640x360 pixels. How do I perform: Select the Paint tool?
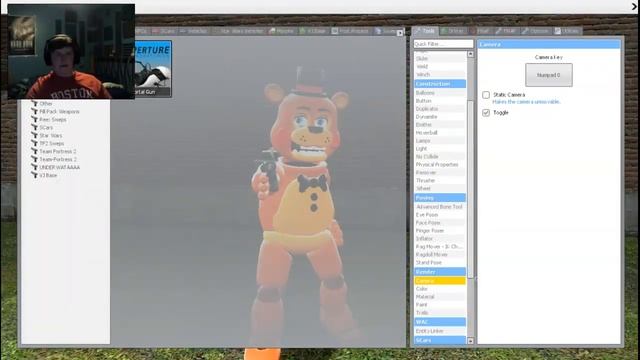click(440, 305)
